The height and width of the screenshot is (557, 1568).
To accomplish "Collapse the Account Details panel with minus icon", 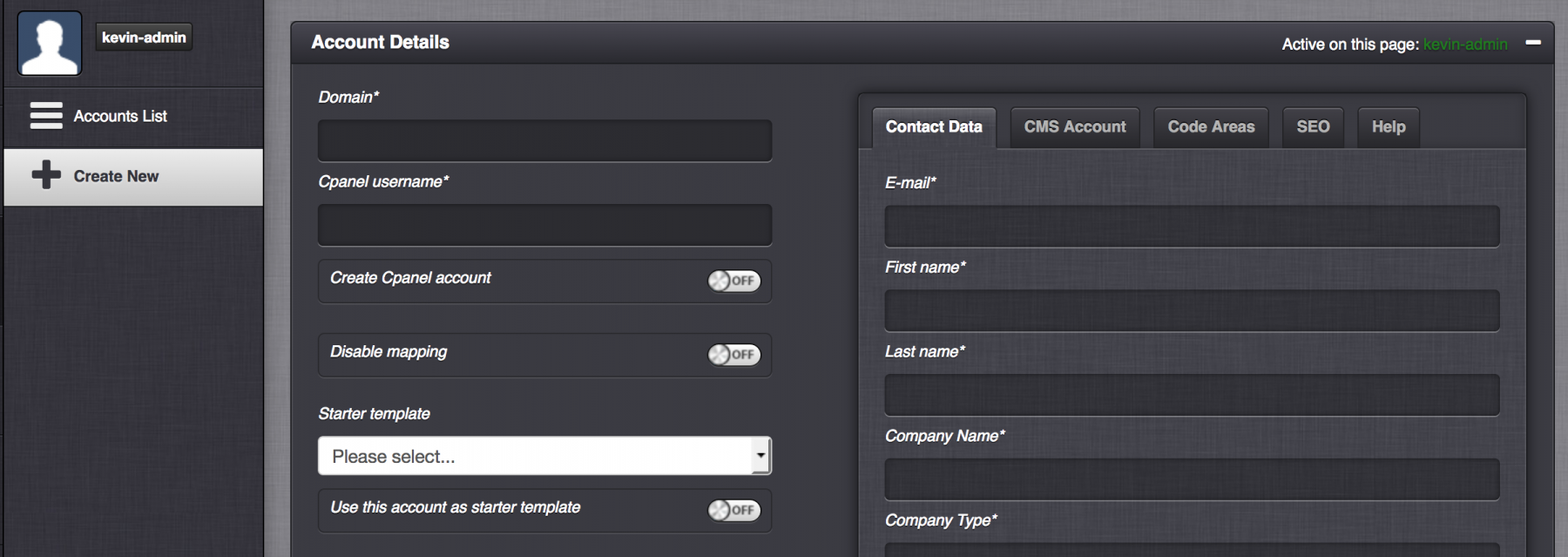I will click(1533, 43).
